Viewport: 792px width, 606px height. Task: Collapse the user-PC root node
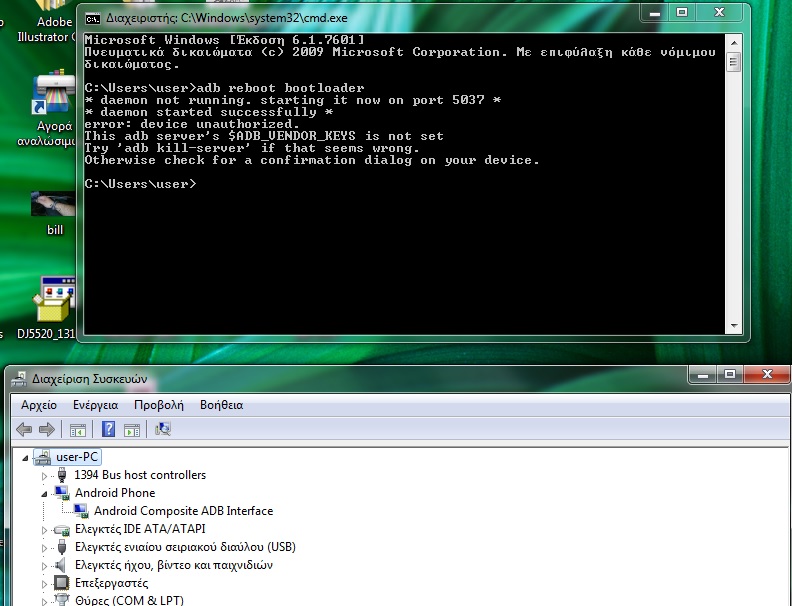tap(26, 457)
